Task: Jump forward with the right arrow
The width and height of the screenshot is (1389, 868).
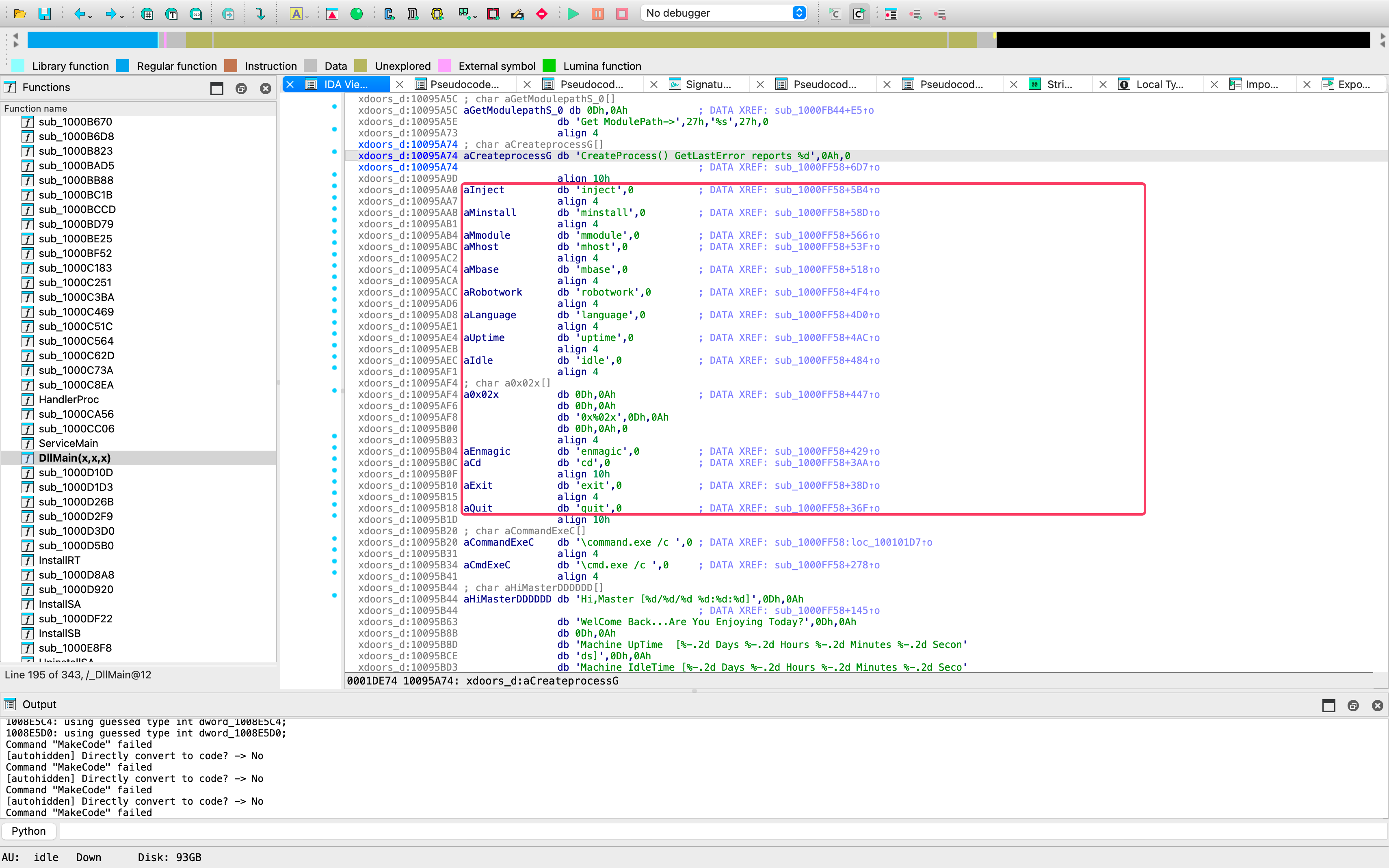Action: [110, 14]
